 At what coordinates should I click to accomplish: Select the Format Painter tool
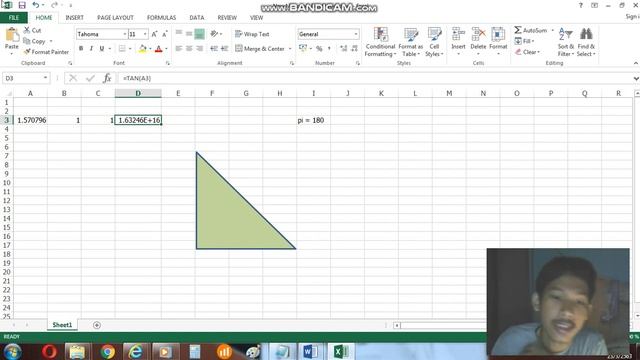point(46,52)
